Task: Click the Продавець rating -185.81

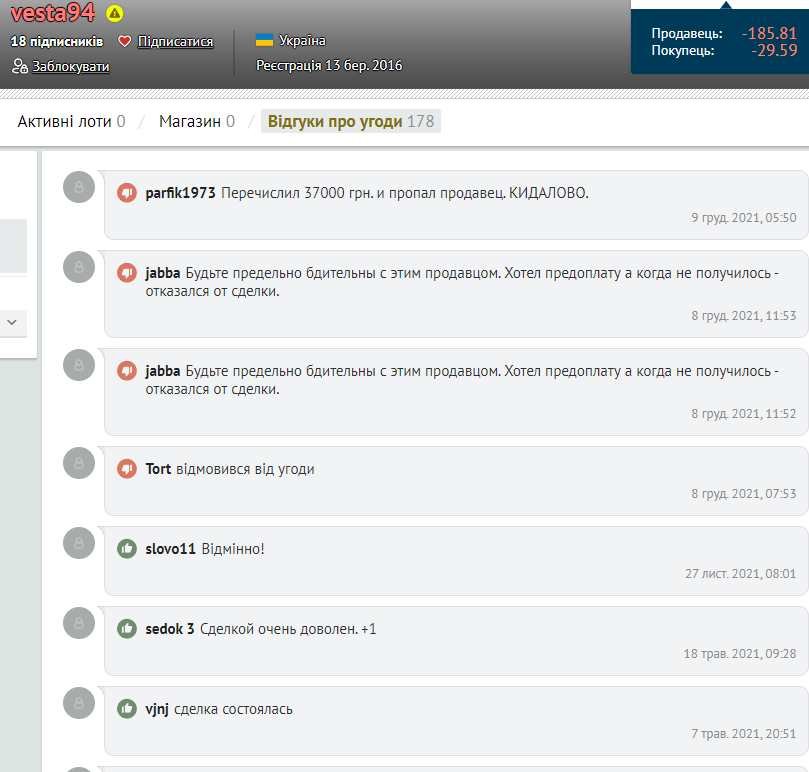Action: click(x=769, y=33)
